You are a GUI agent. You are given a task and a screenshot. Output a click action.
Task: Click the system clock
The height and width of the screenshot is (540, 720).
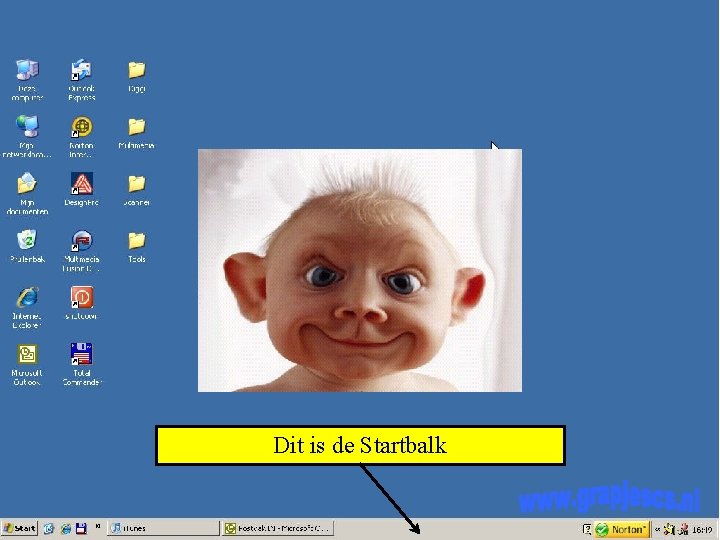[x=703, y=530]
